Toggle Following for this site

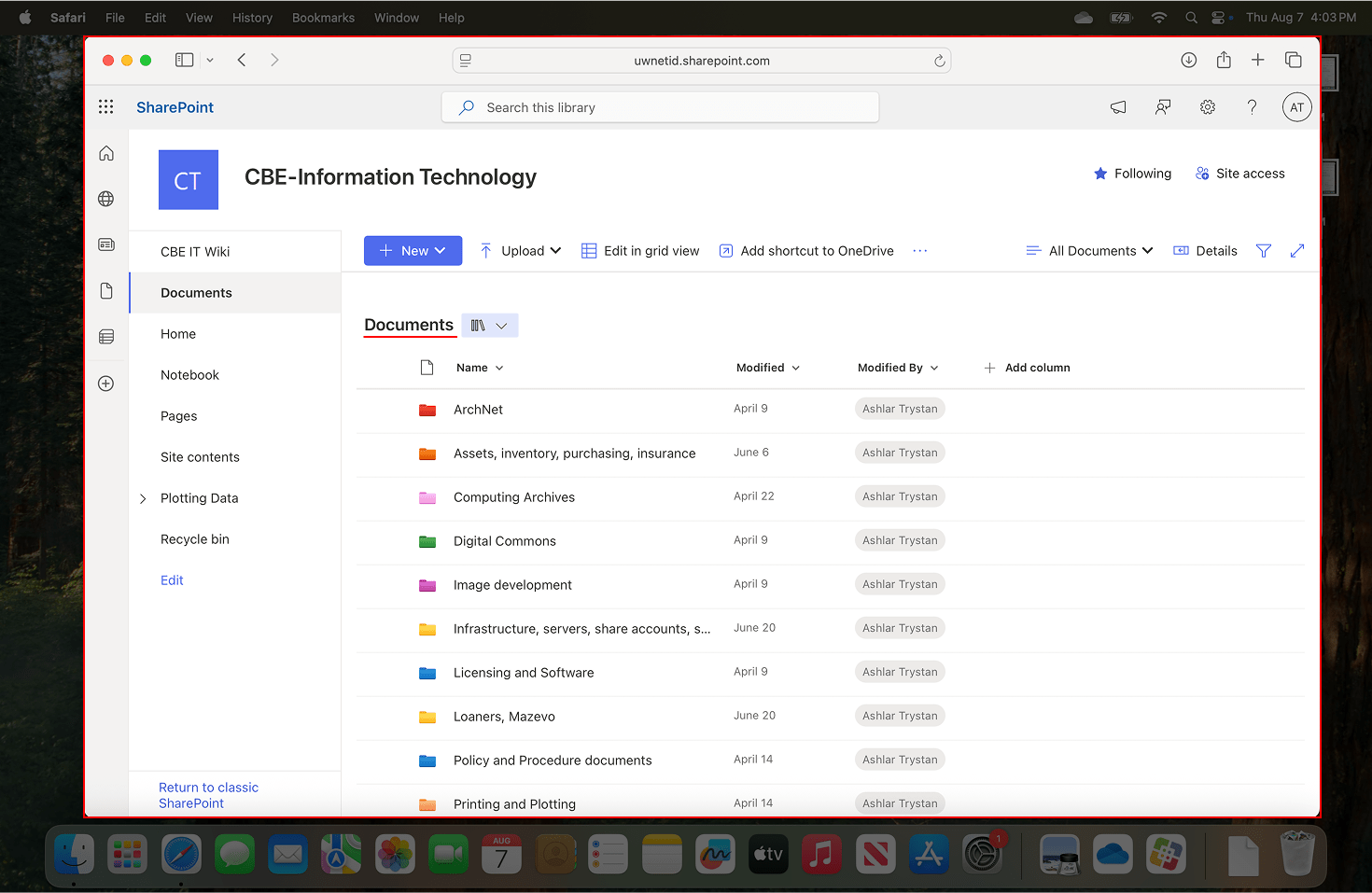(1132, 174)
